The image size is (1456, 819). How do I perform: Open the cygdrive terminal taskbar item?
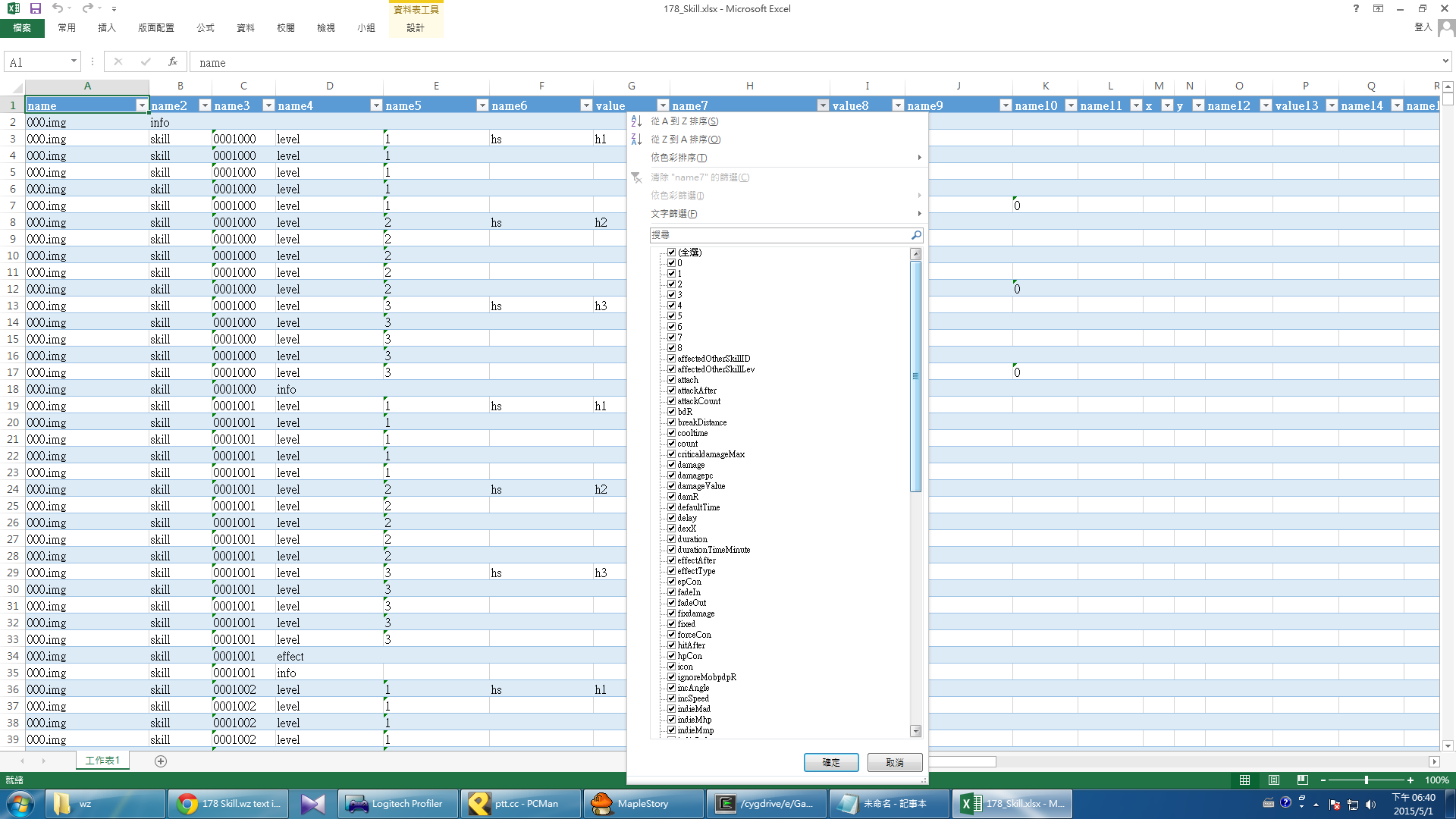[x=767, y=804]
